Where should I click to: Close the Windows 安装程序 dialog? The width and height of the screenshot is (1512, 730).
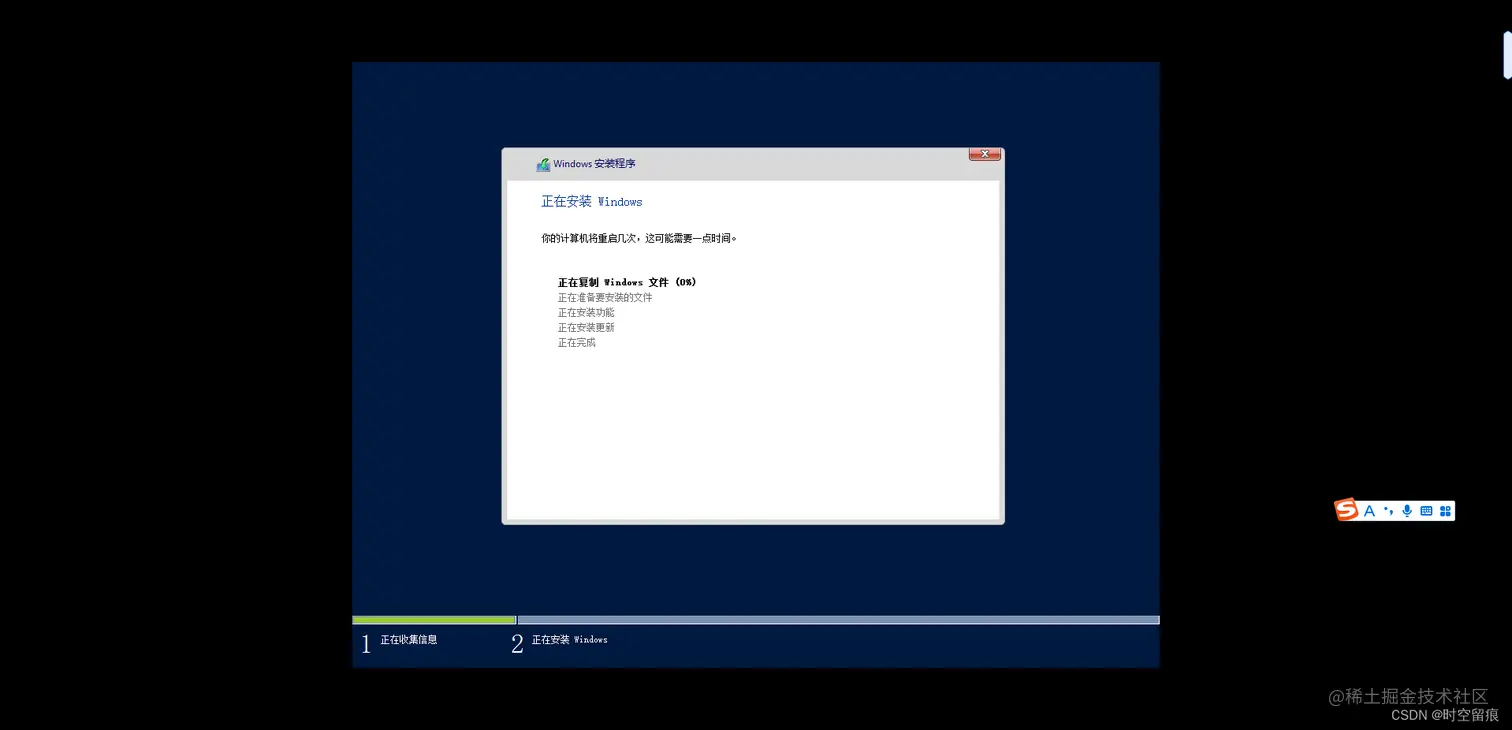[x=985, y=154]
